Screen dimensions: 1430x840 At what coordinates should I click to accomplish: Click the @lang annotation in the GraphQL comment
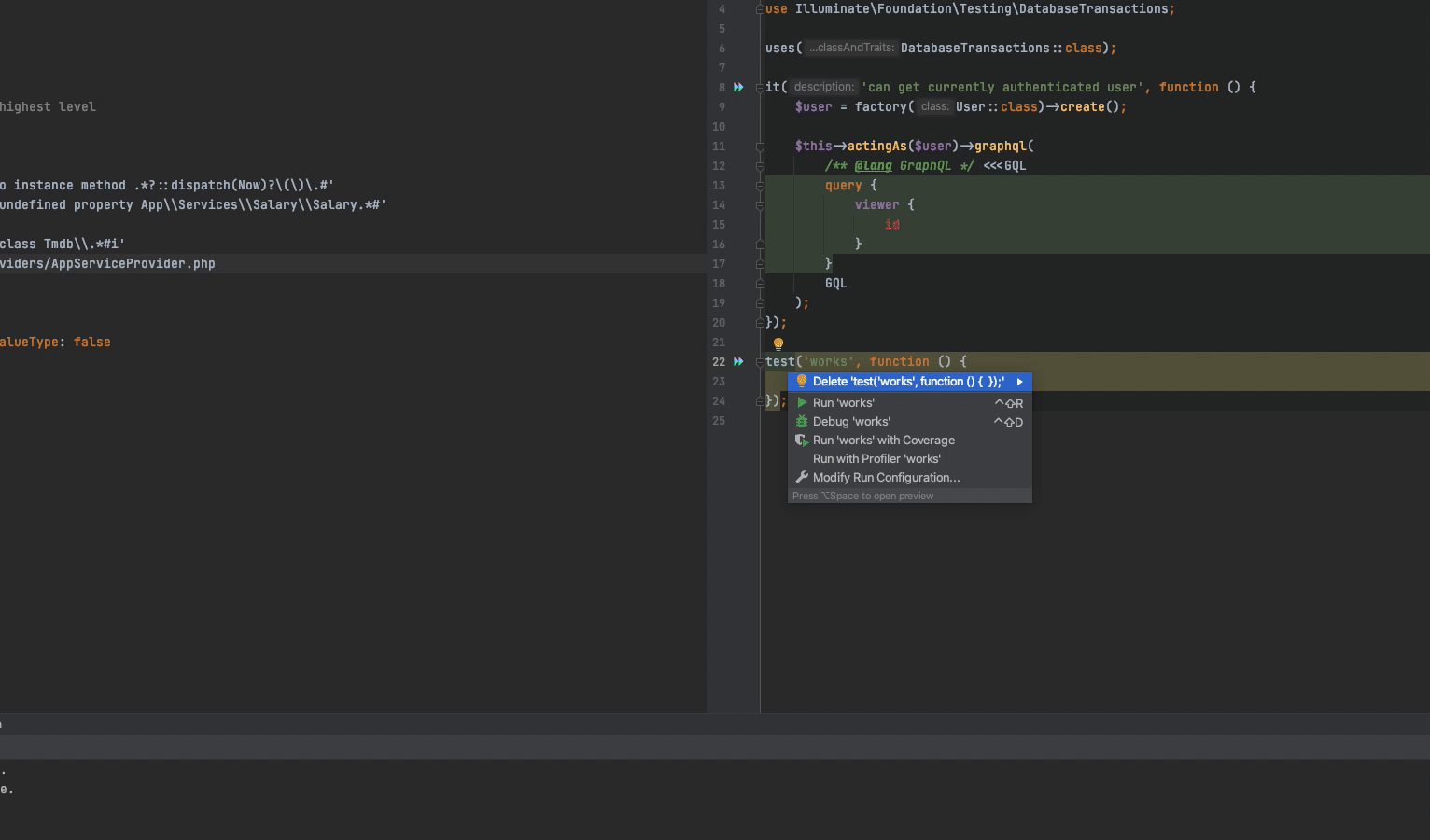874,165
